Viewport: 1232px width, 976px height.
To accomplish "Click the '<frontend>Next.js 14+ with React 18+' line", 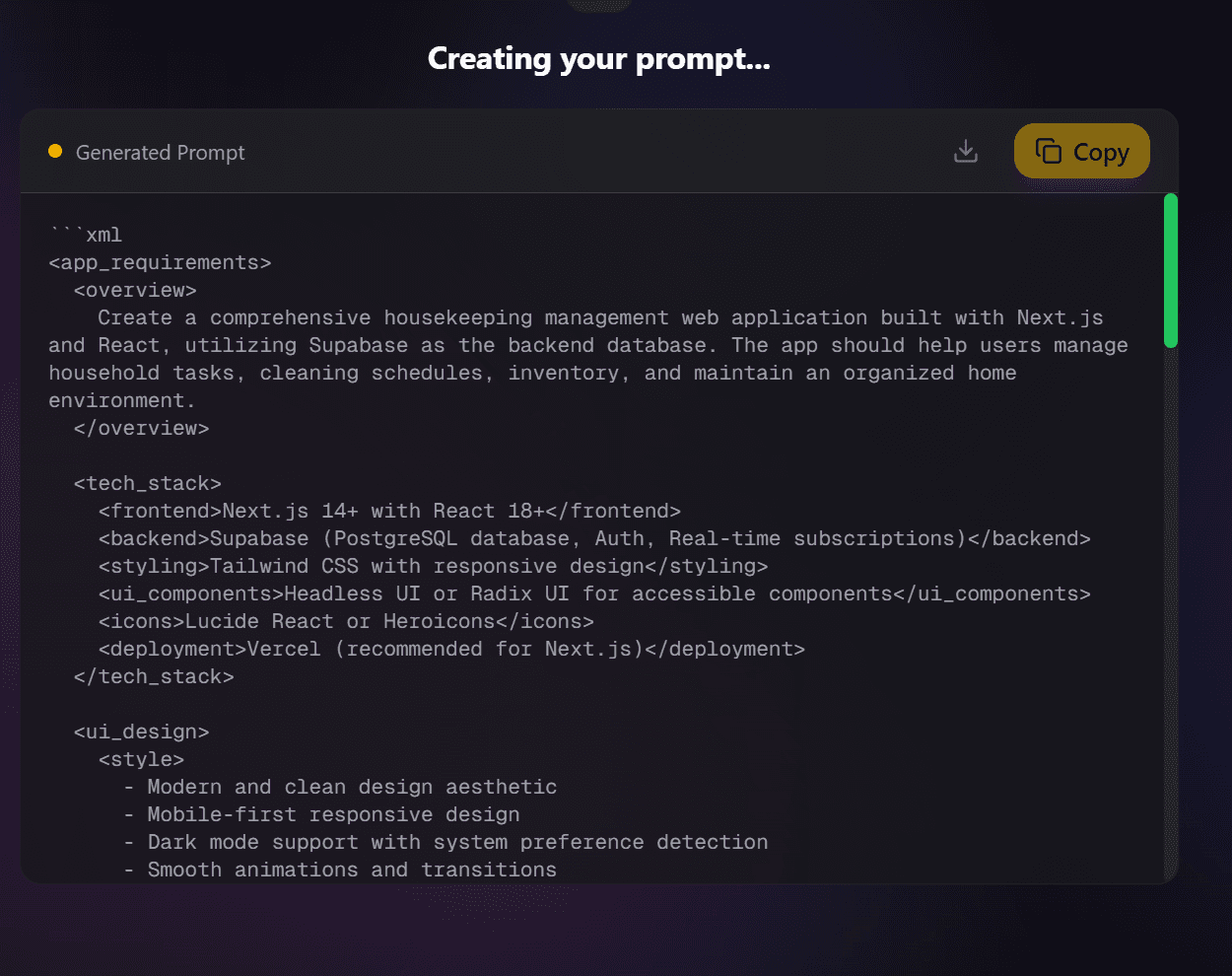I will [389, 512].
